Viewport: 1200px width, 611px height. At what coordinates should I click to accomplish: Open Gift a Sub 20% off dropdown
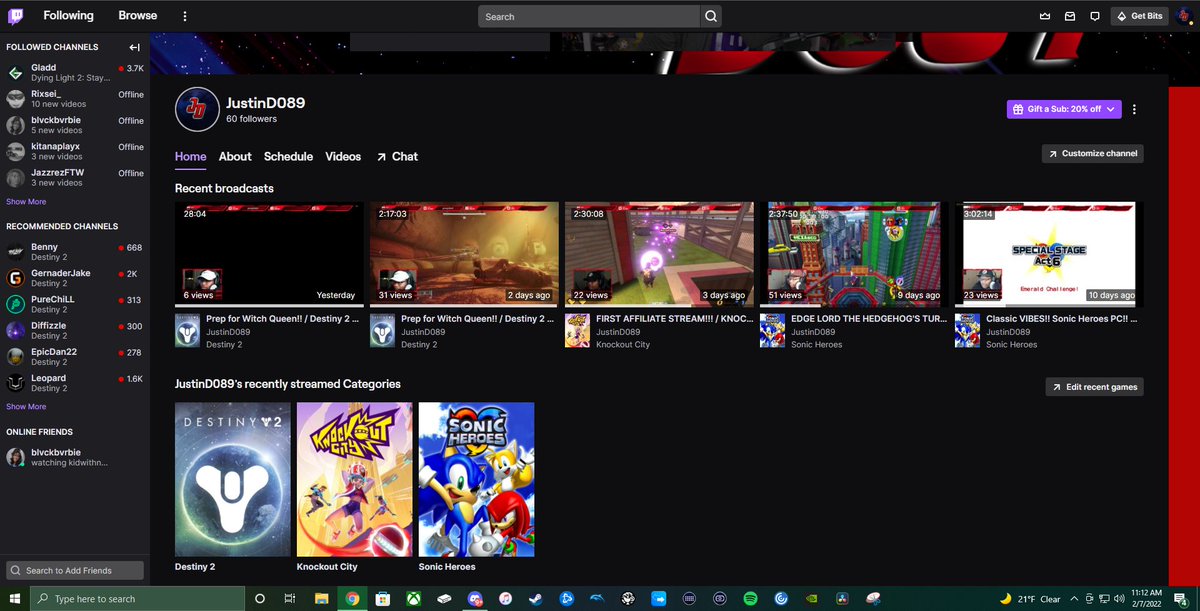click(x=1064, y=110)
